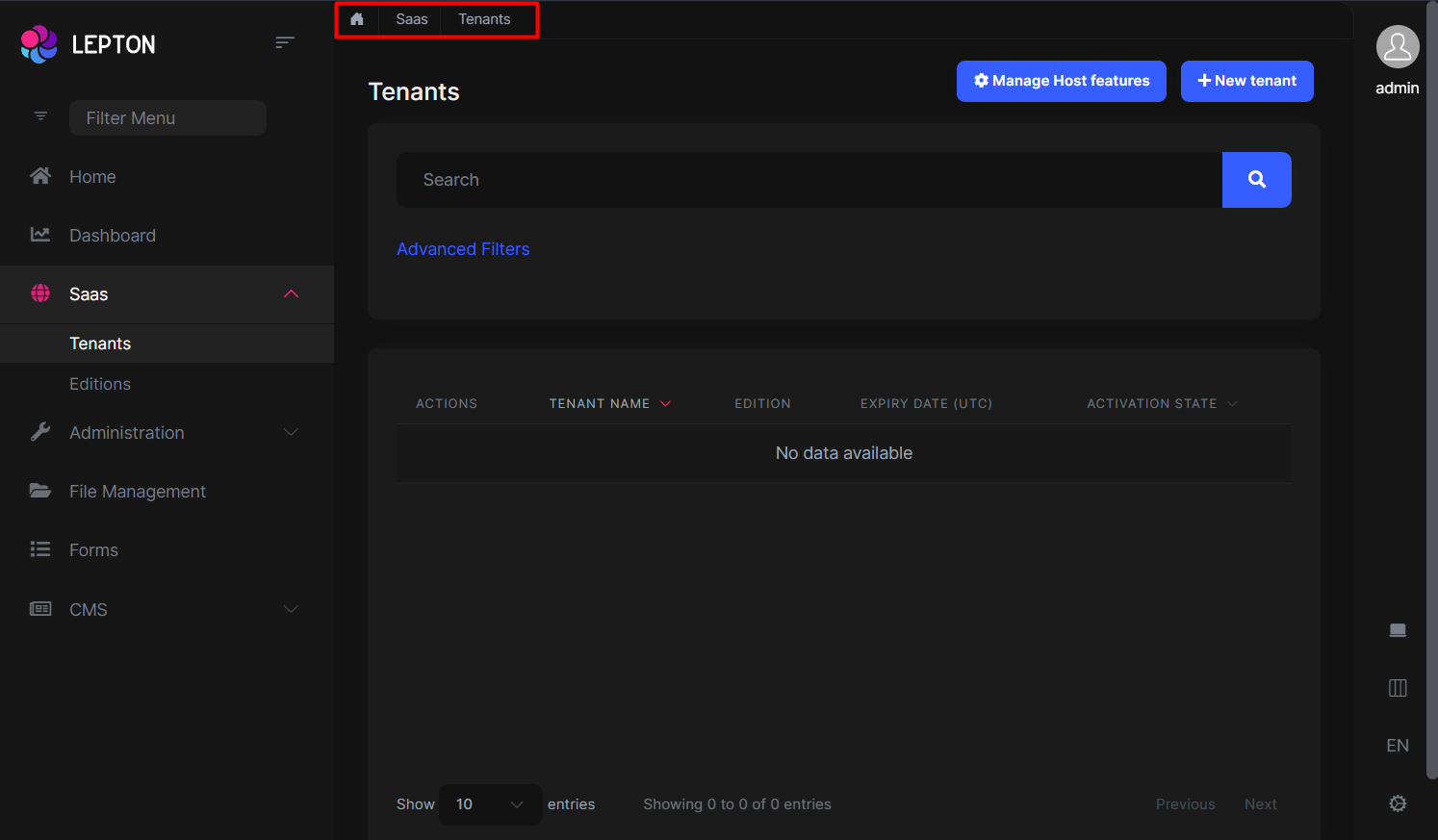Viewport: 1438px width, 840px height.
Task: Click the columns layout icon in right toolbar
Action: pos(1398,688)
